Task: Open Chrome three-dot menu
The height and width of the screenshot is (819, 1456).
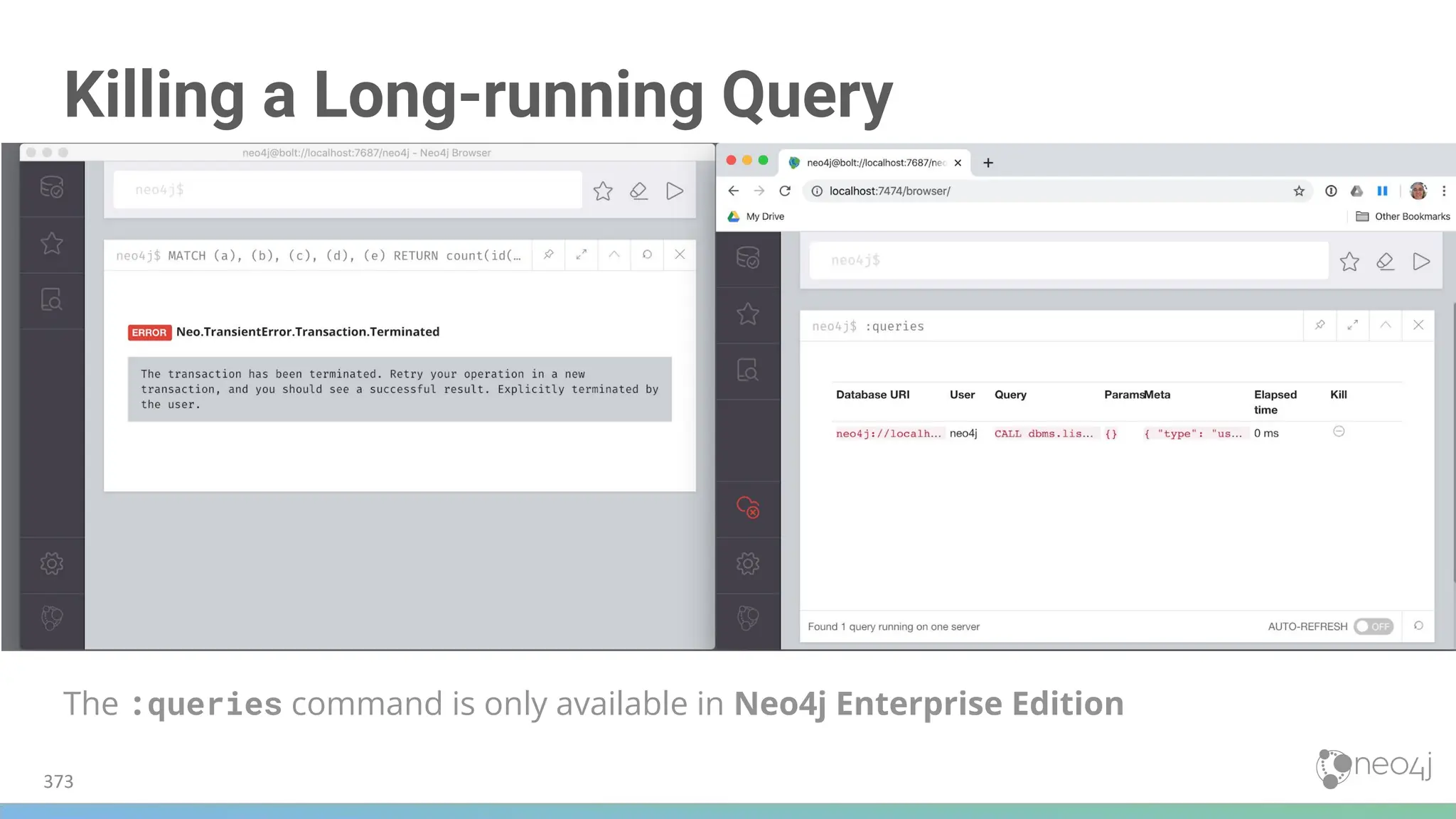Action: click(x=1444, y=191)
